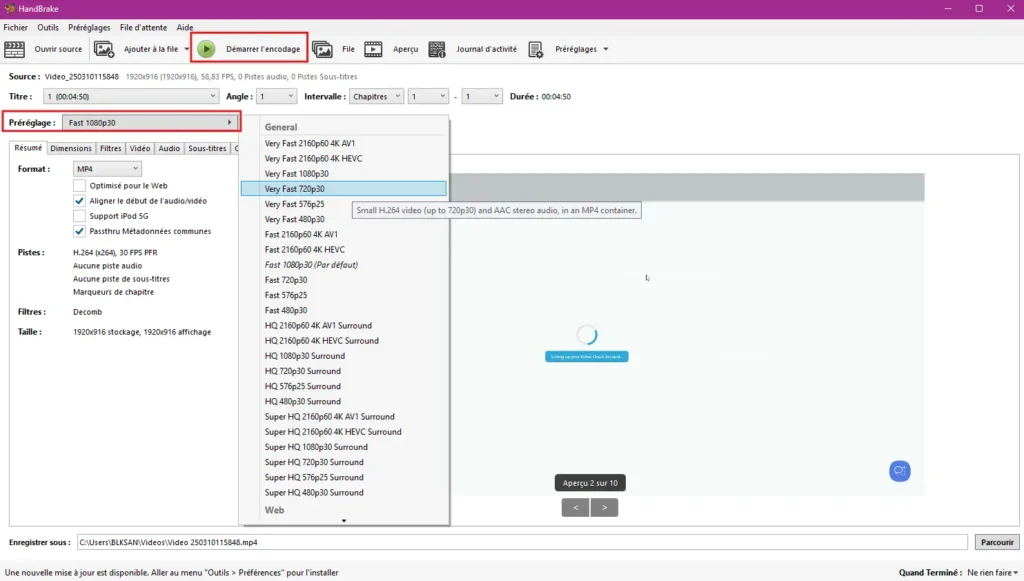Select the HQ 720p30 Surround preset
Screen dimensions: 1024x581
click(x=344, y=371)
